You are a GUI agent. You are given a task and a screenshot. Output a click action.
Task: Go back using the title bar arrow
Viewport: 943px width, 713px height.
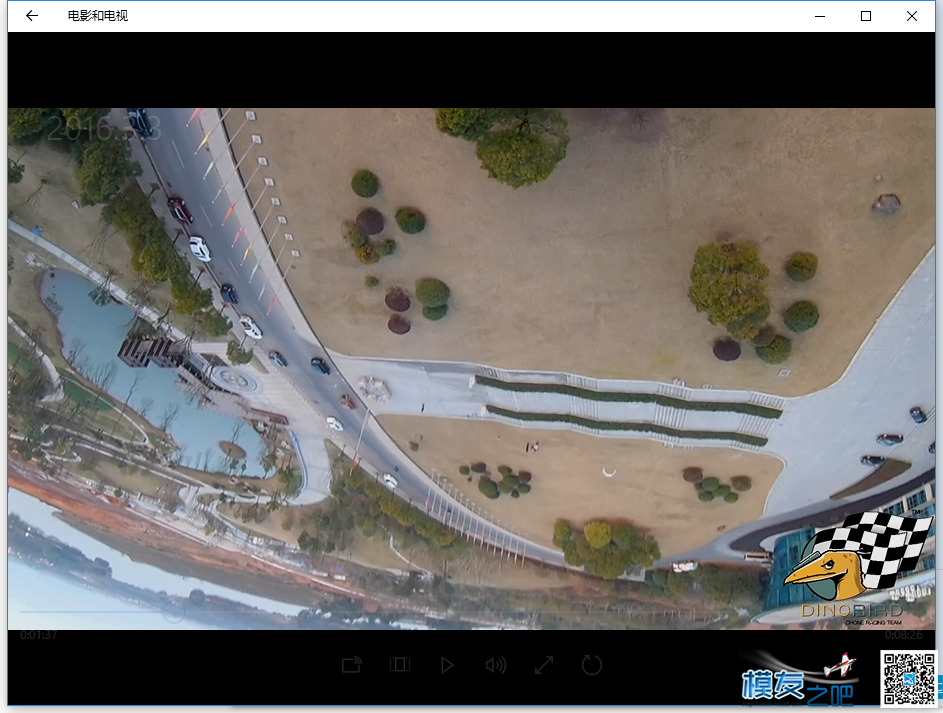click(32, 16)
